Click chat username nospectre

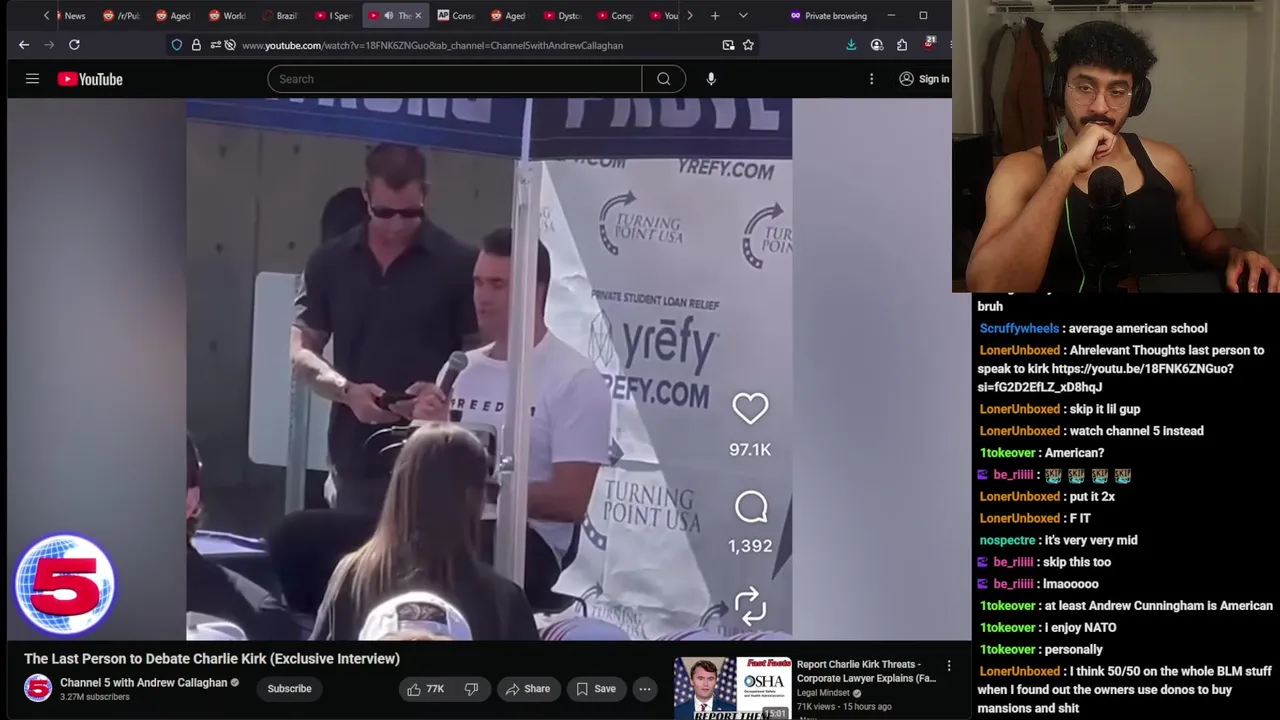(x=1007, y=540)
